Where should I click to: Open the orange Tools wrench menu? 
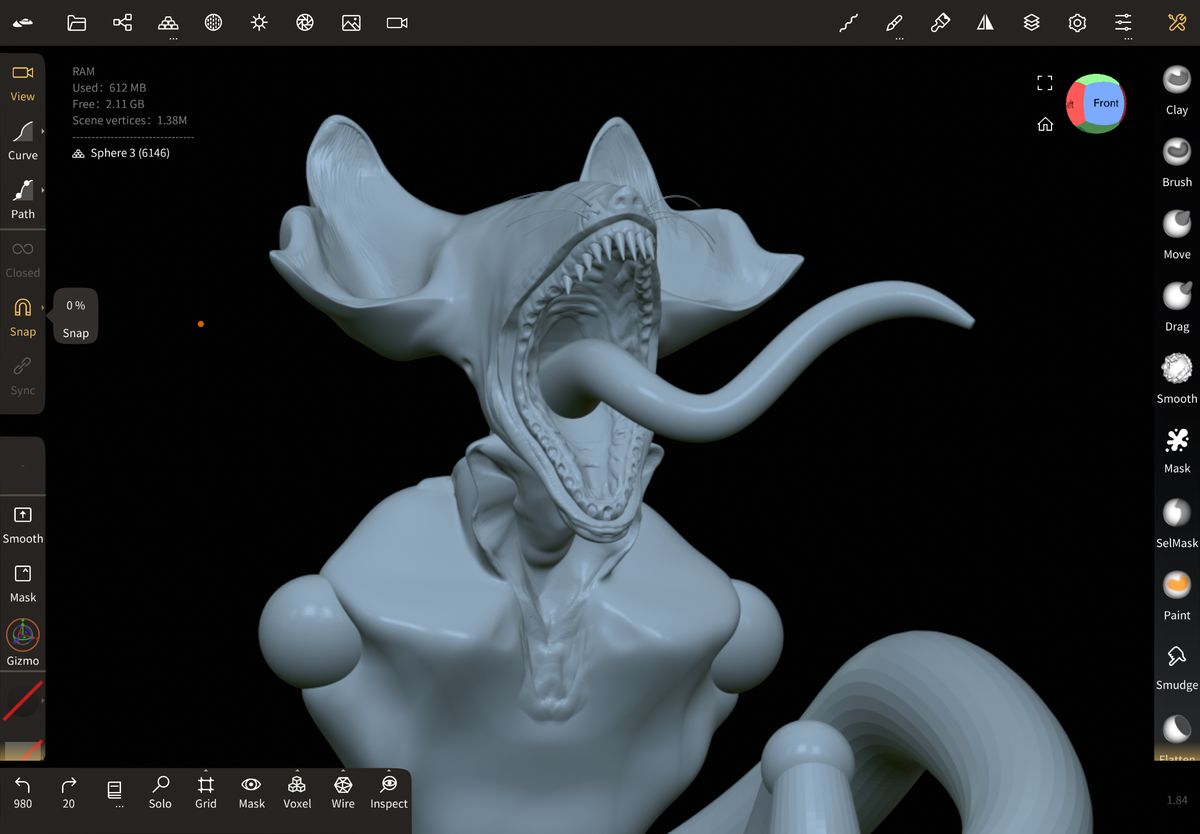click(x=1177, y=22)
